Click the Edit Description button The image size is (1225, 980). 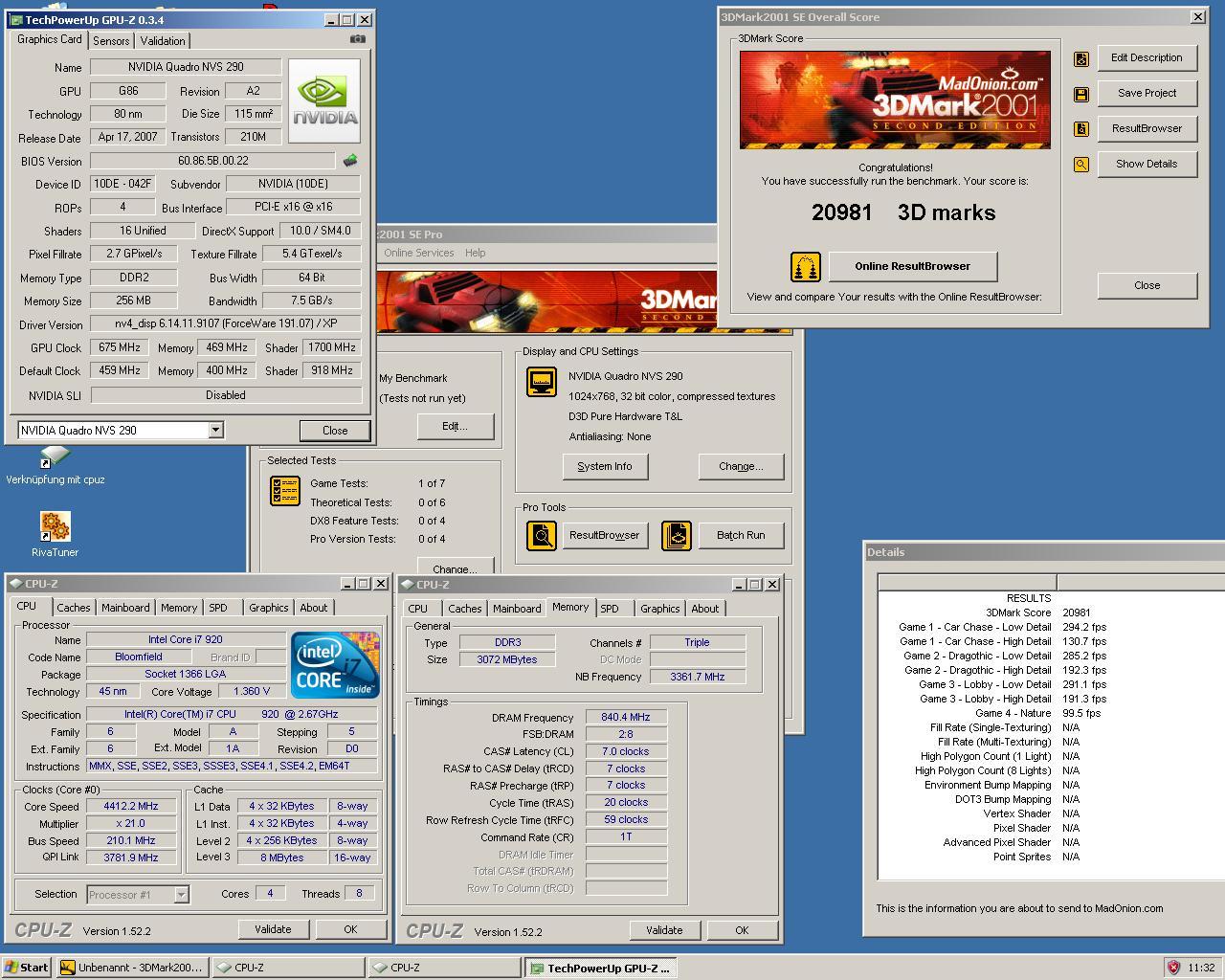pos(1147,57)
